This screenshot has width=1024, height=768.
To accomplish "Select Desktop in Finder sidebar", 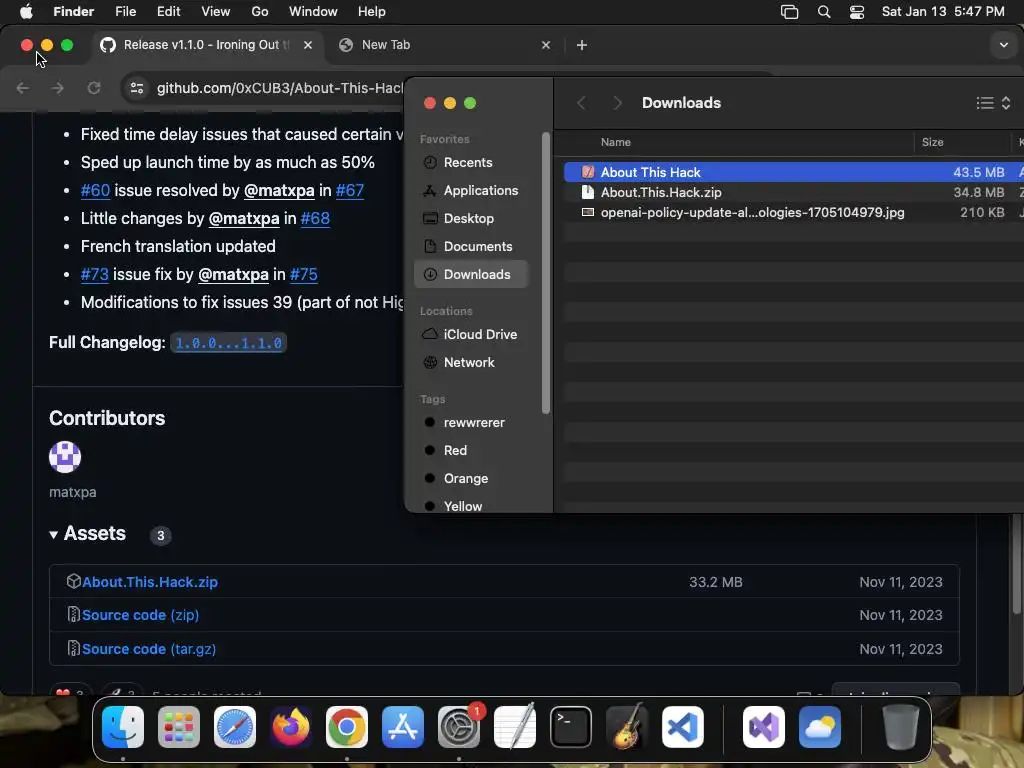I will pos(470,219).
